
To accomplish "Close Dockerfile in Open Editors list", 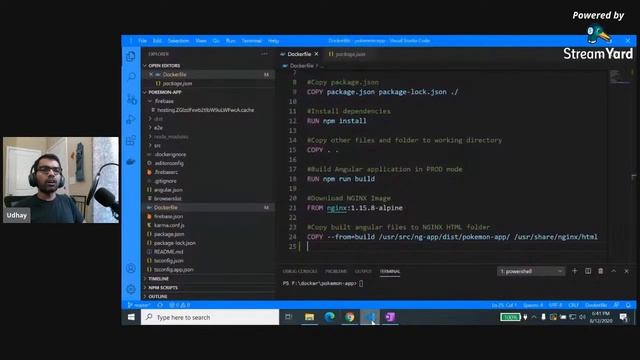I will pos(151,74).
